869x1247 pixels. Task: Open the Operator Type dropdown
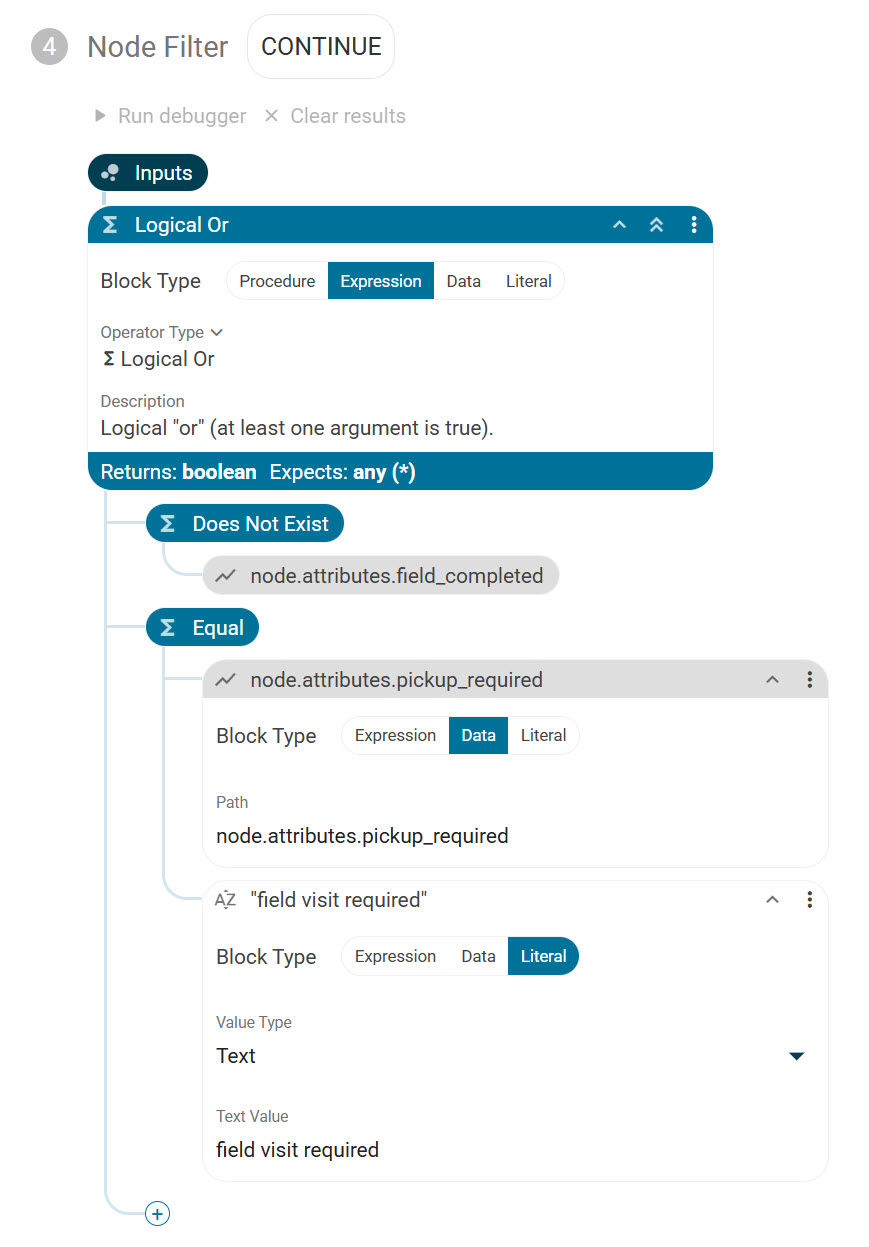click(162, 332)
